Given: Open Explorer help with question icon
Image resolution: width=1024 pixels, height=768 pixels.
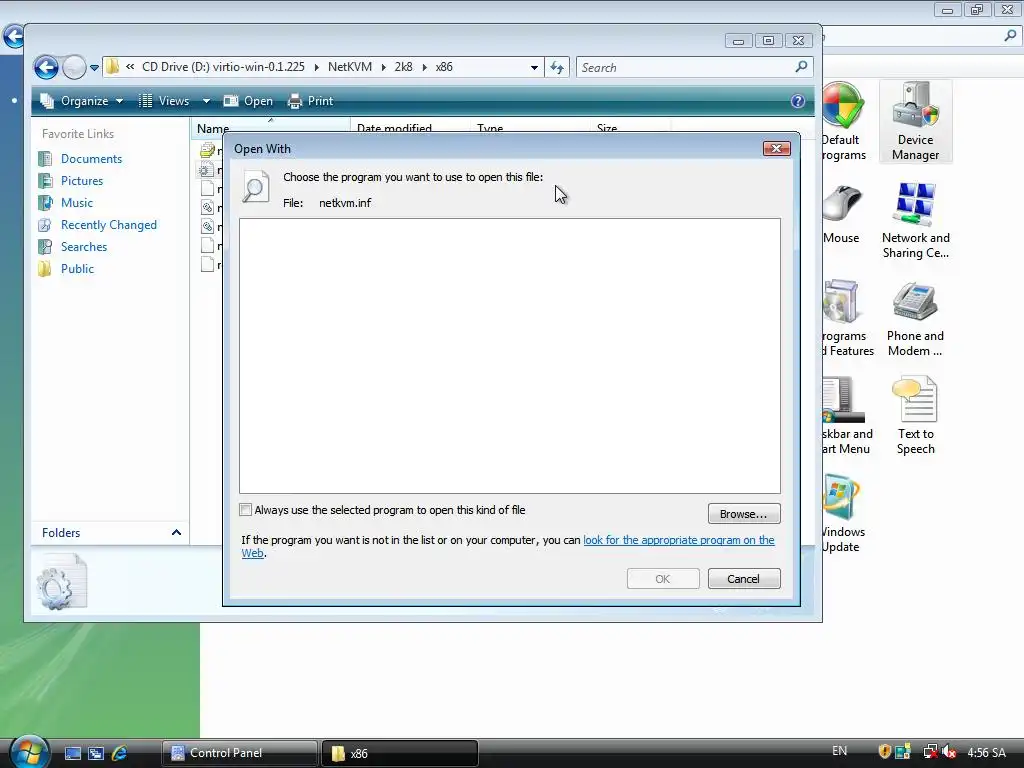Looking at the screenshot, I should (x=797, y=101).
